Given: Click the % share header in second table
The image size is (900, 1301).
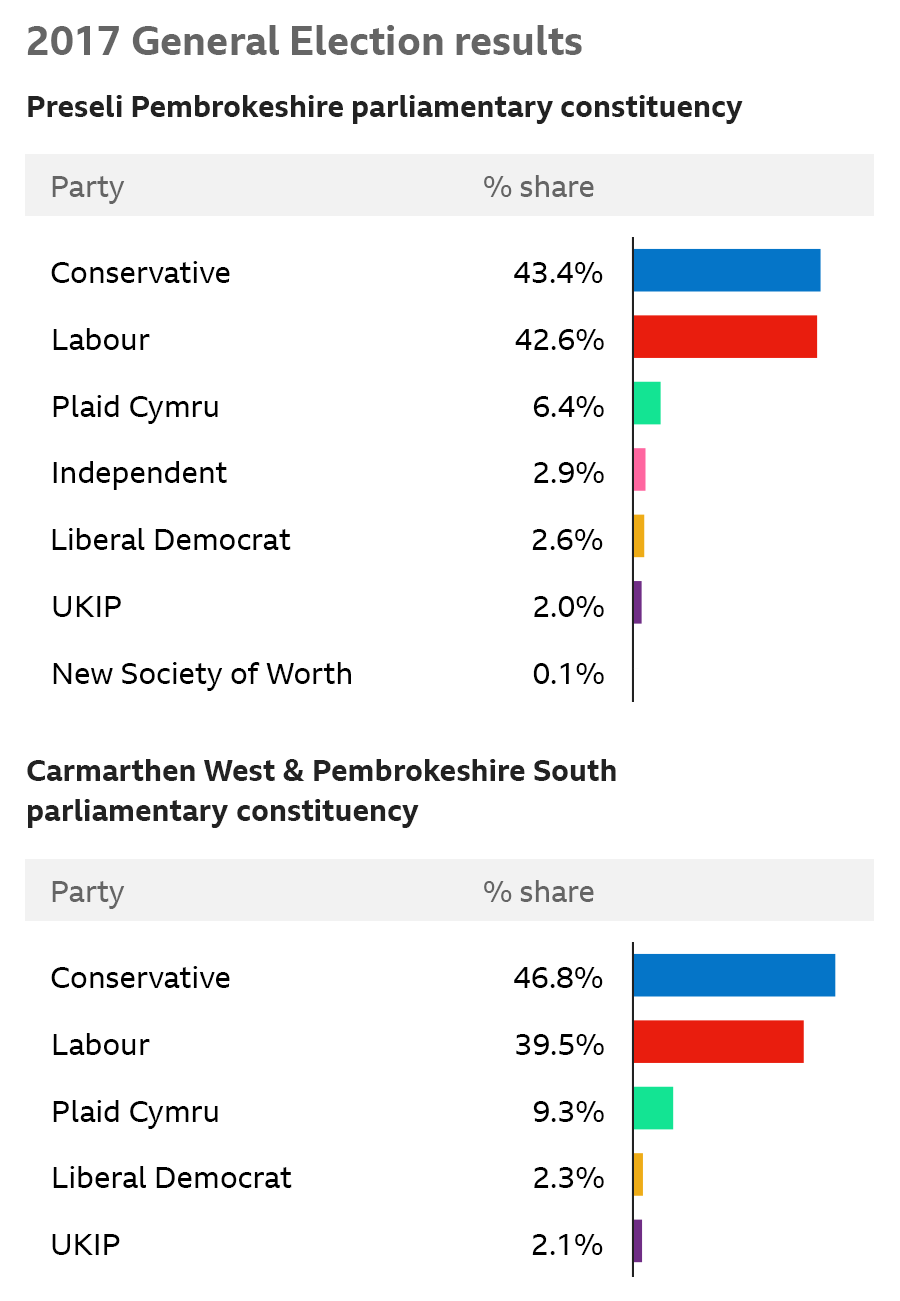Looking at the screenshot, I should 538,892.
